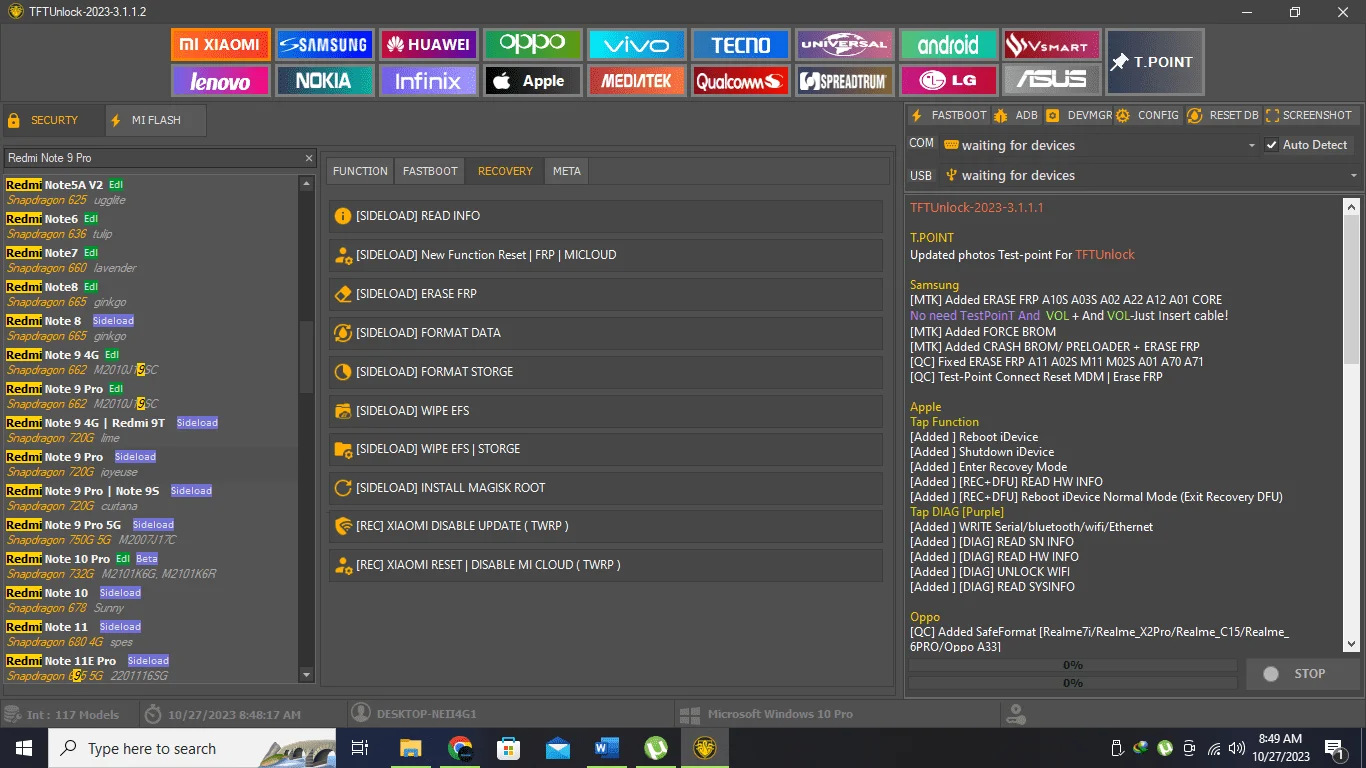This screenshot has height=768, width=1366.
Task: Choose the Spreadtrum chipset logo
Action: pyautogui.click(x=844, y=81)
